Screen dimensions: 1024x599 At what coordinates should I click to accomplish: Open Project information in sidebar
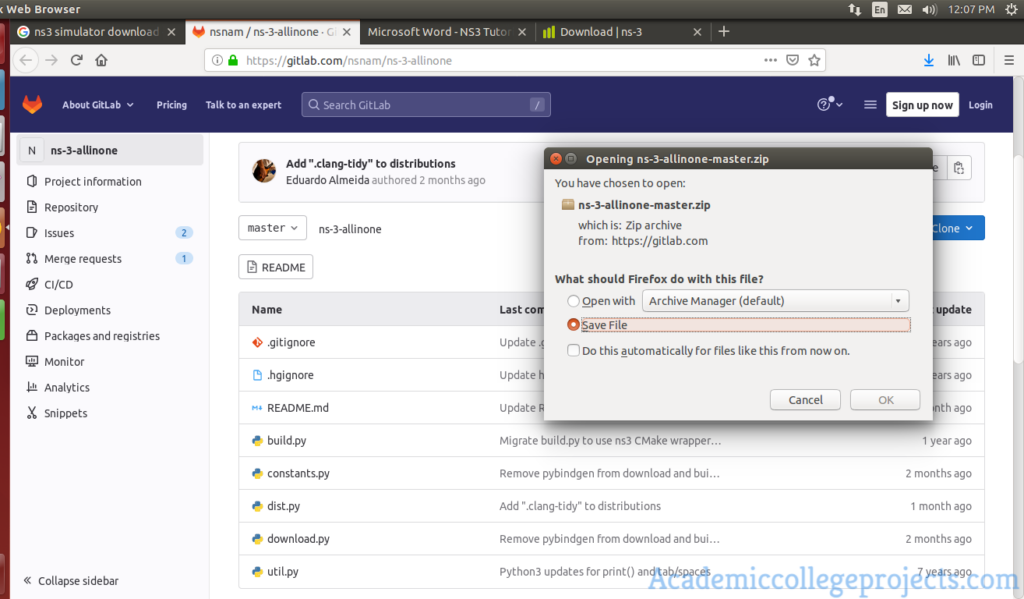coord(93,182)
